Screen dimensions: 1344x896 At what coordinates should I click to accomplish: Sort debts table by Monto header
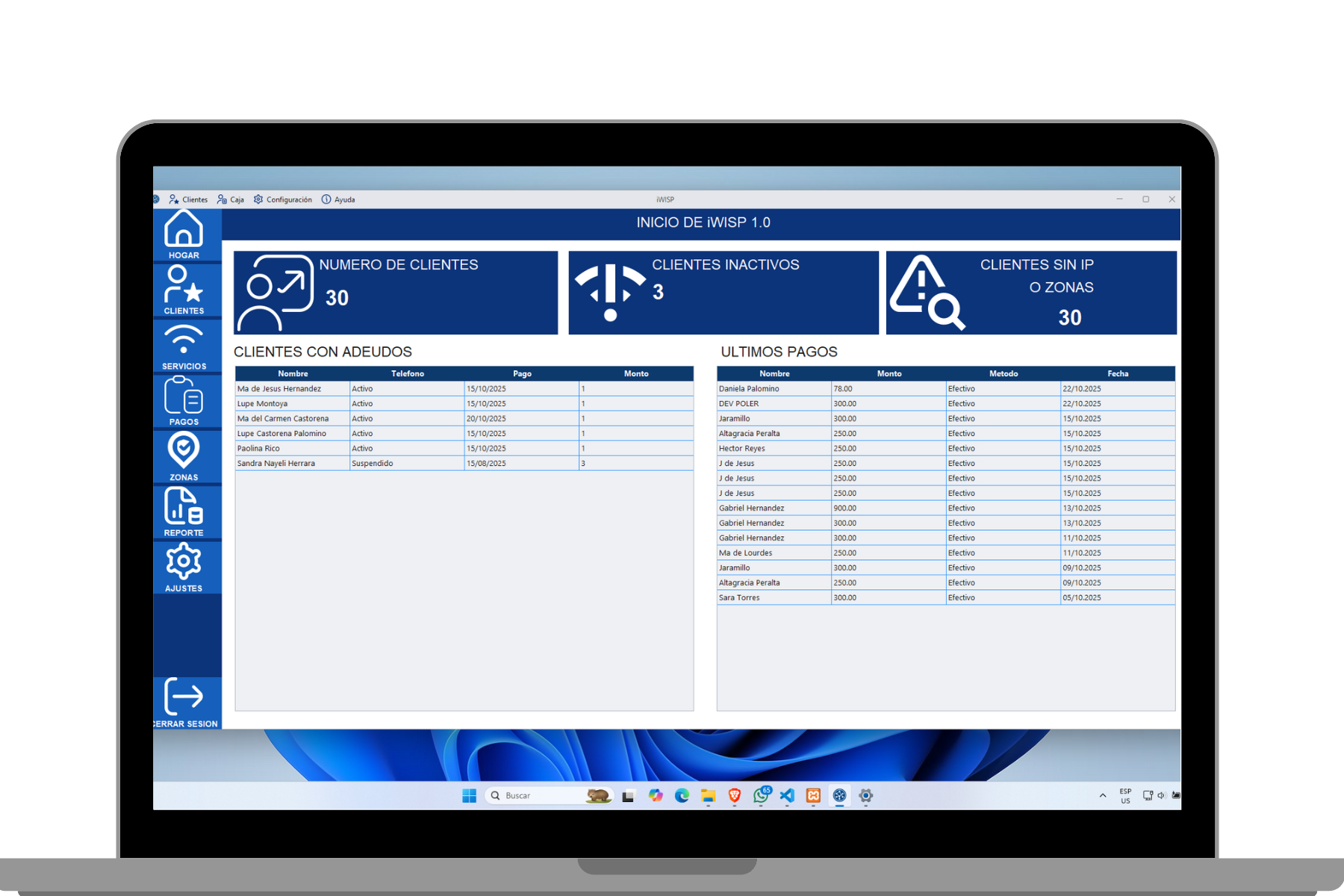pos(636,373)
